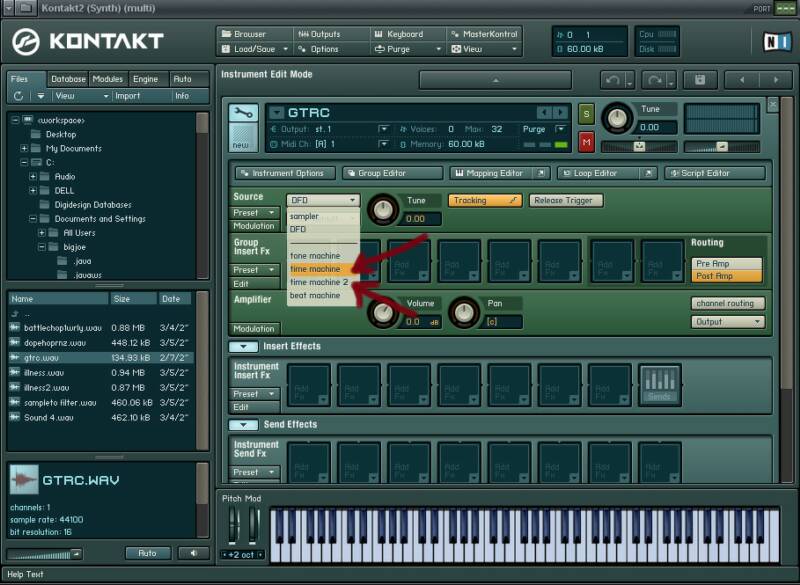The image size is (800, 585).
Task: Open Group Insert Fx Preset dropdown
Action: 254,270
